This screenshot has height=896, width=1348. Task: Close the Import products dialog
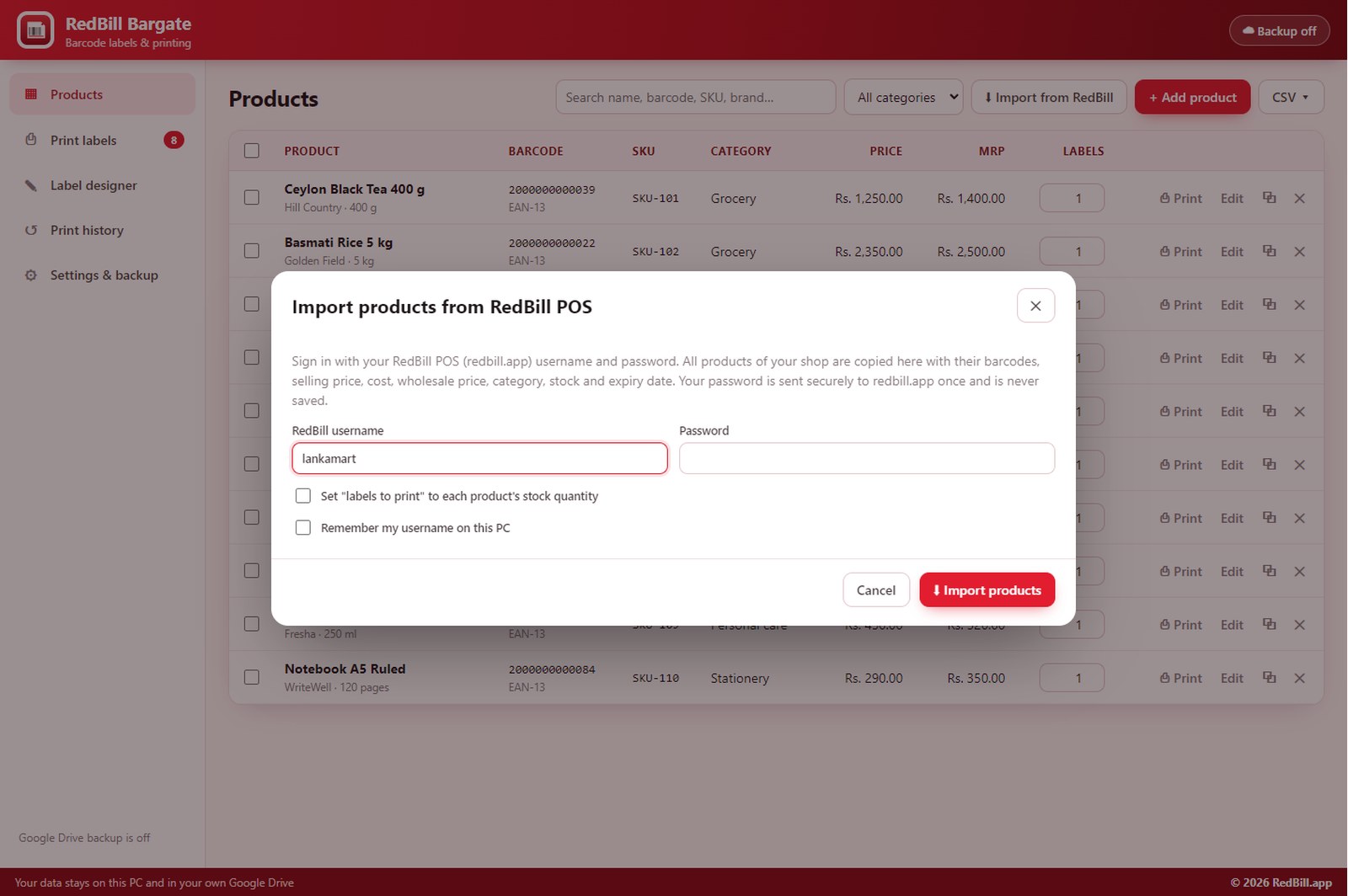pyautogui.click(x=1035, y=306)
